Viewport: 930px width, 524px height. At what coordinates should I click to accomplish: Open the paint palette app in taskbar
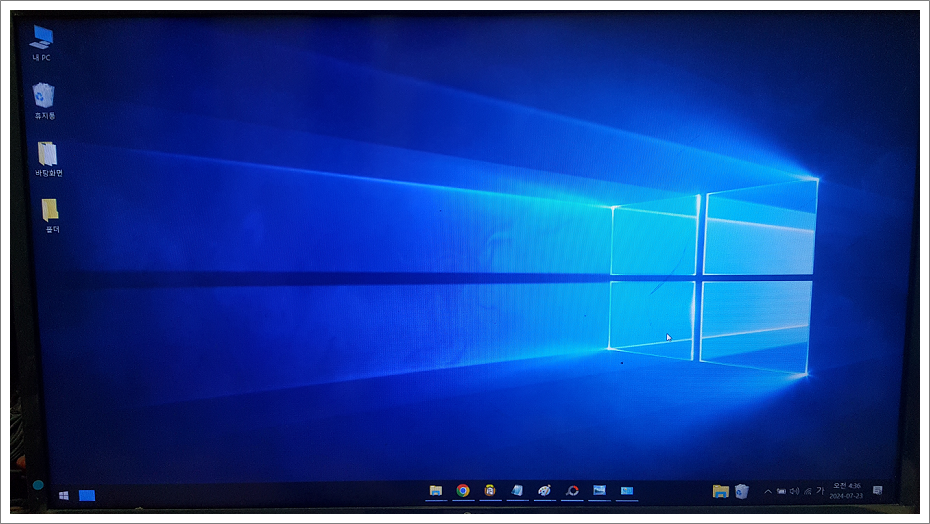tap(544, 491)
